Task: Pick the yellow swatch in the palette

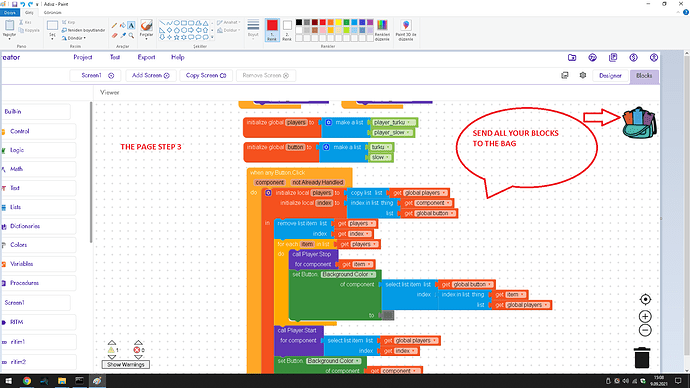Action: coord(338,22)
